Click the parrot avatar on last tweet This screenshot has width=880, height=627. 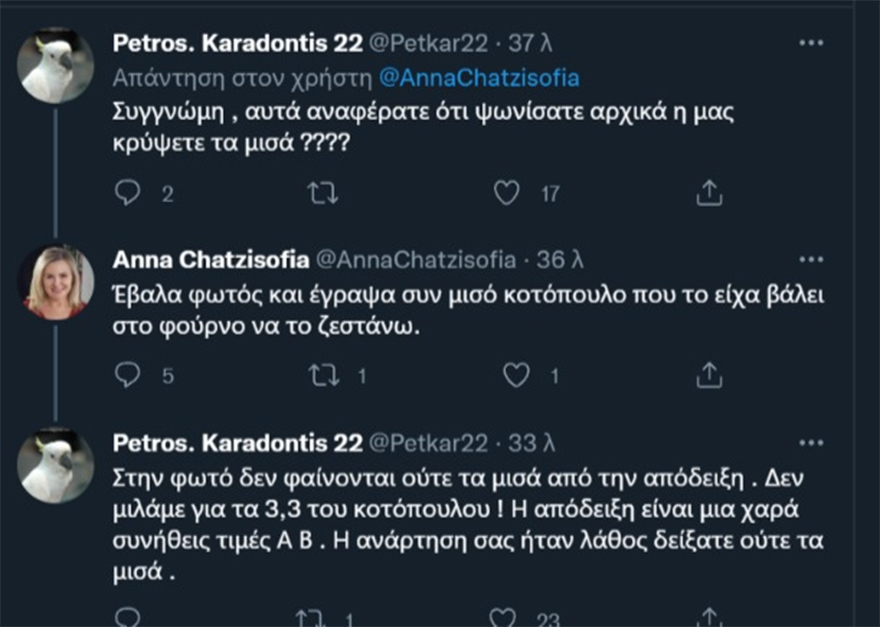(56, 465)
